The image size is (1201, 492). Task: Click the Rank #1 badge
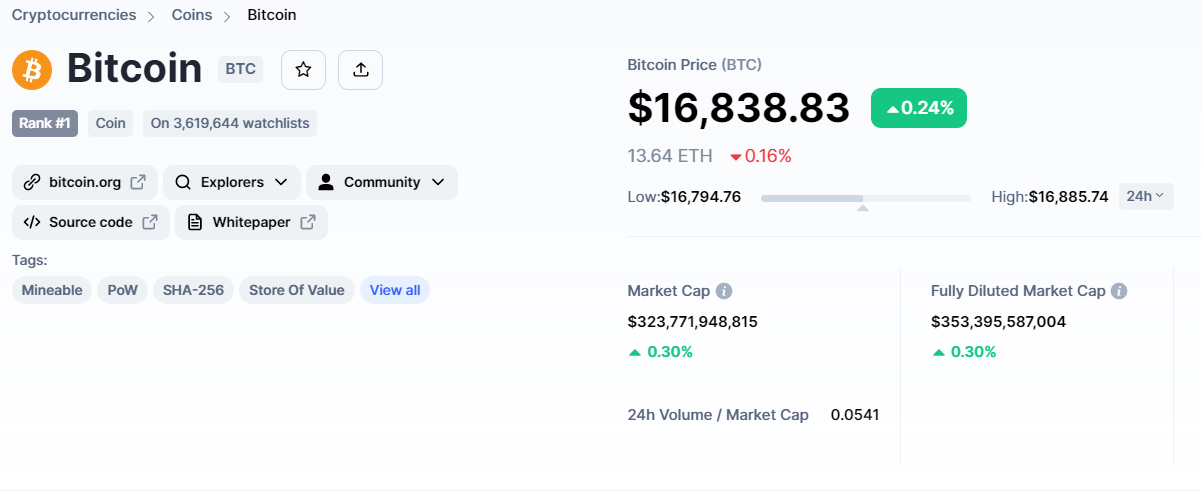[x=45, y=123]
